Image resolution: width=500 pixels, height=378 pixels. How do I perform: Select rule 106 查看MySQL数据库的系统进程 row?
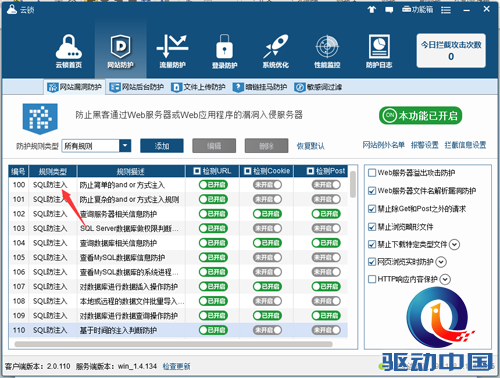pyautogui.click(x=178, y=272)
